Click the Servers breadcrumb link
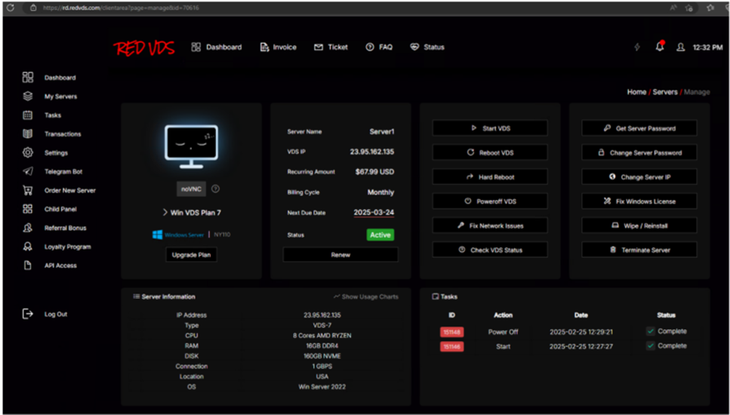730x415 pixels. pyautogui.click(x=665, y=92)
